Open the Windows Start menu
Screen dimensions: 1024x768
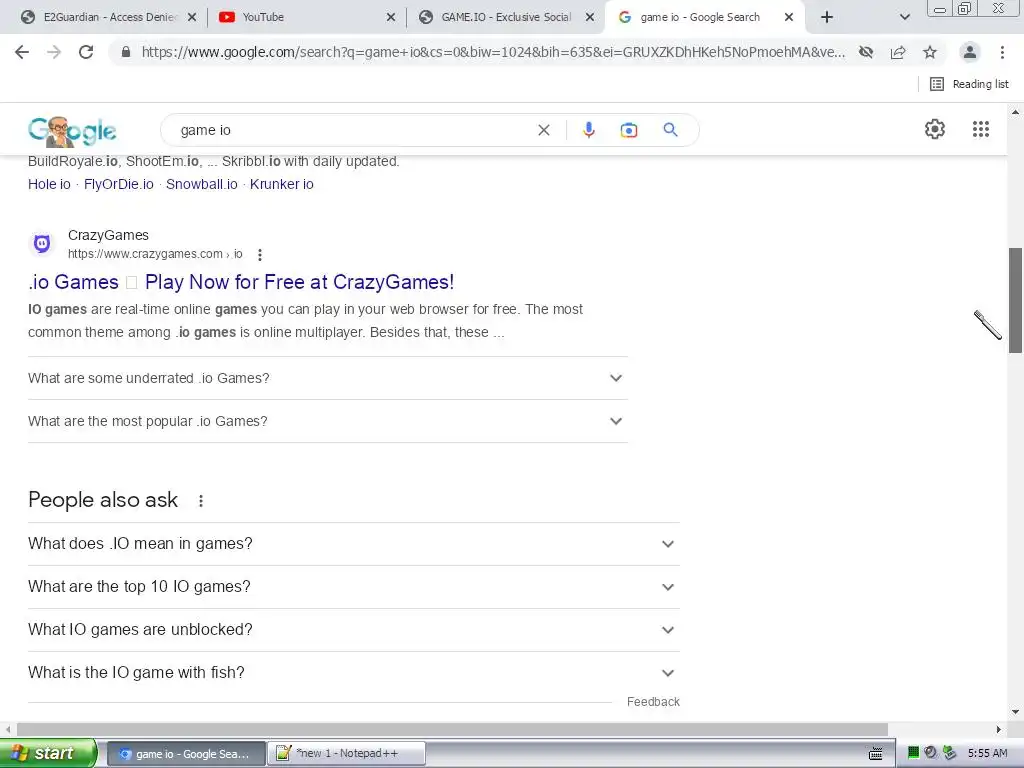pyautogui.click(x=48, y=753)
